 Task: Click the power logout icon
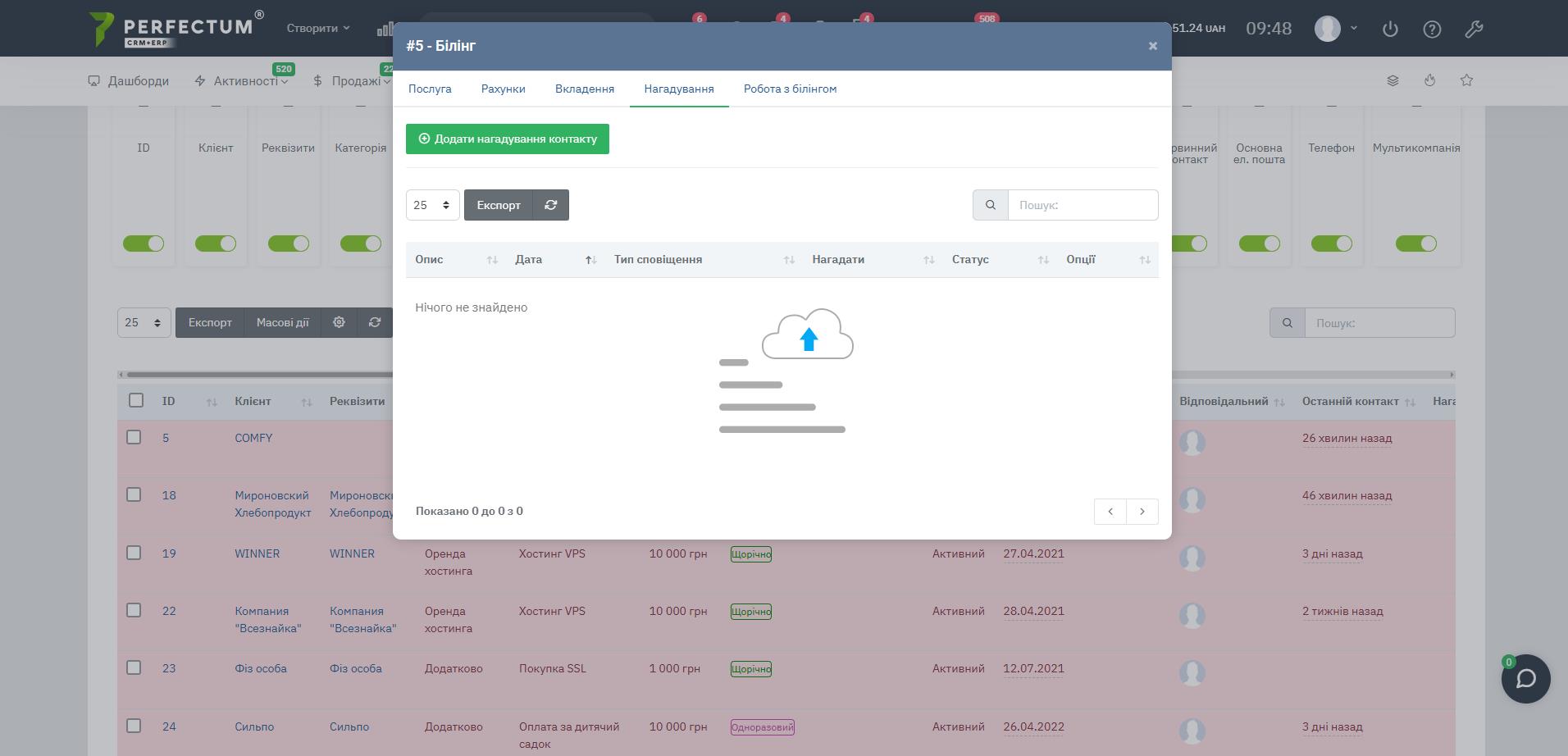coord(1390,30)
